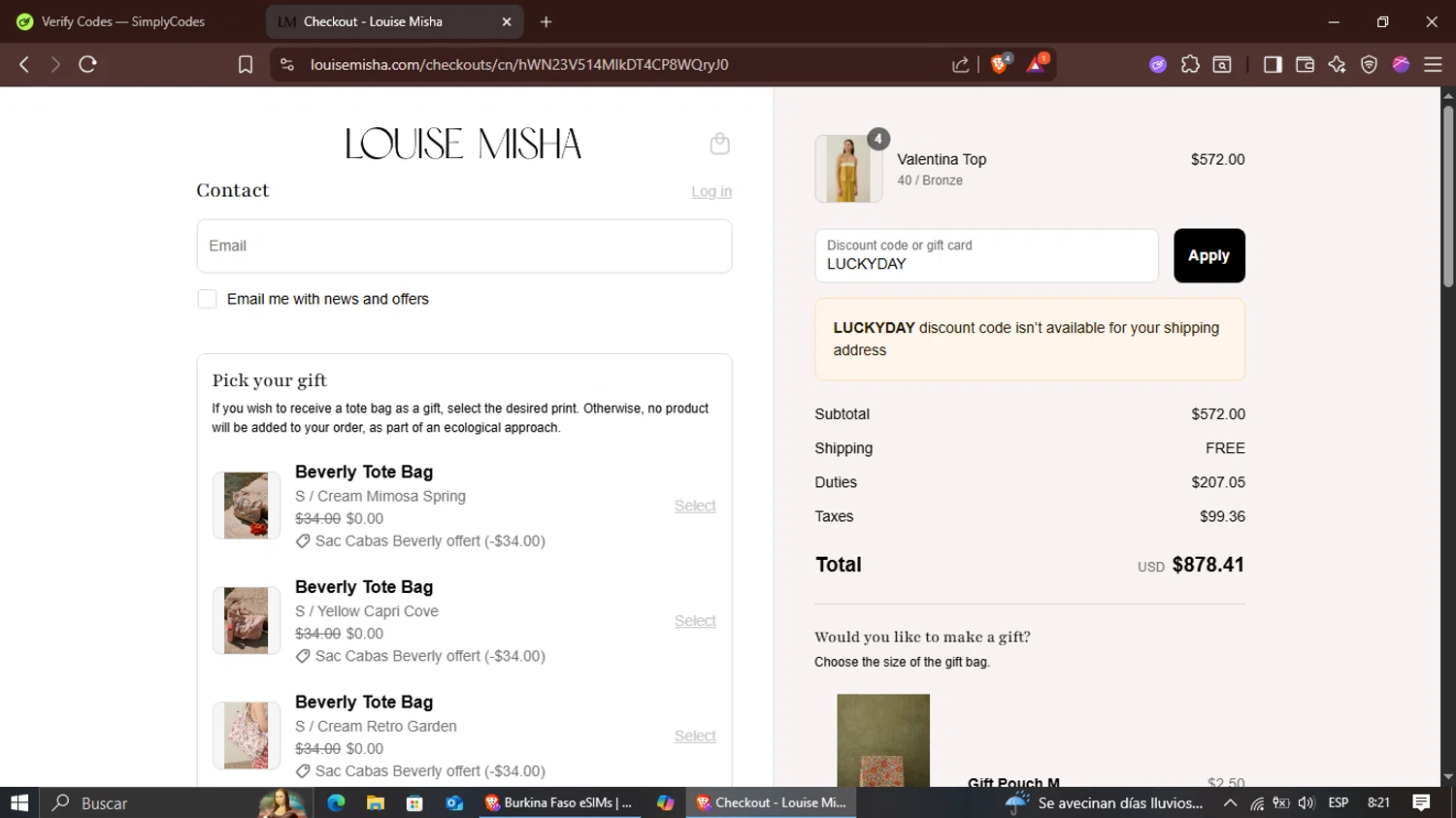This screenshot has width=1456, height=818.
Task: Click the share page icon
Action: pos(960,64)
